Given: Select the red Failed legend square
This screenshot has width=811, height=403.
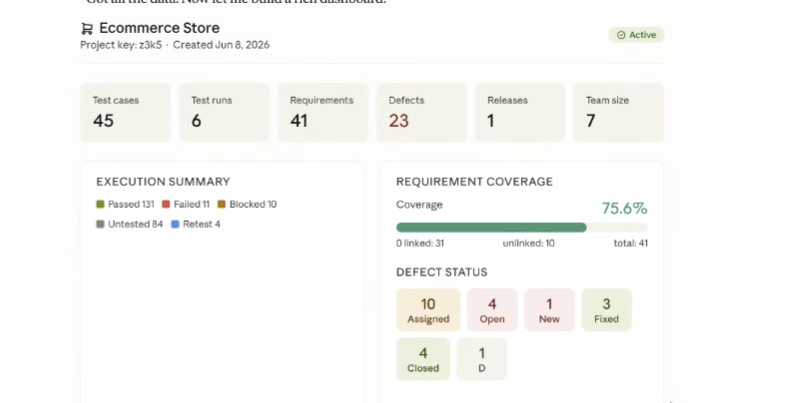Looking at the screenshot, I should (166, 204).
